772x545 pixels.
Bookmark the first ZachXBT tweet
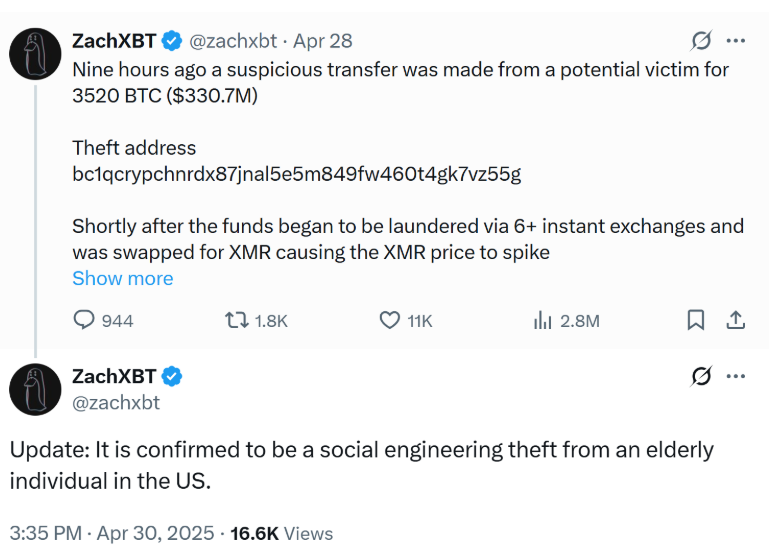696,320
